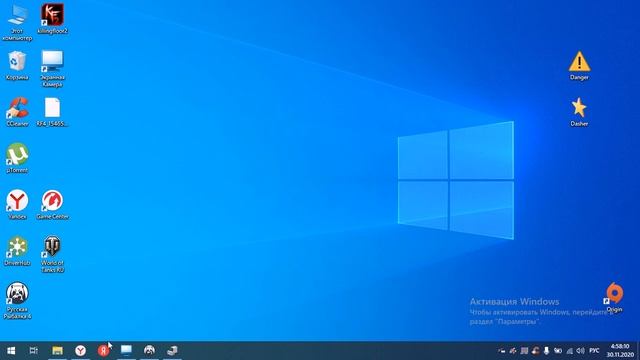
Task: Switch to Русская Рыбалка in the taskbar
Action: (x=149, y=351)
